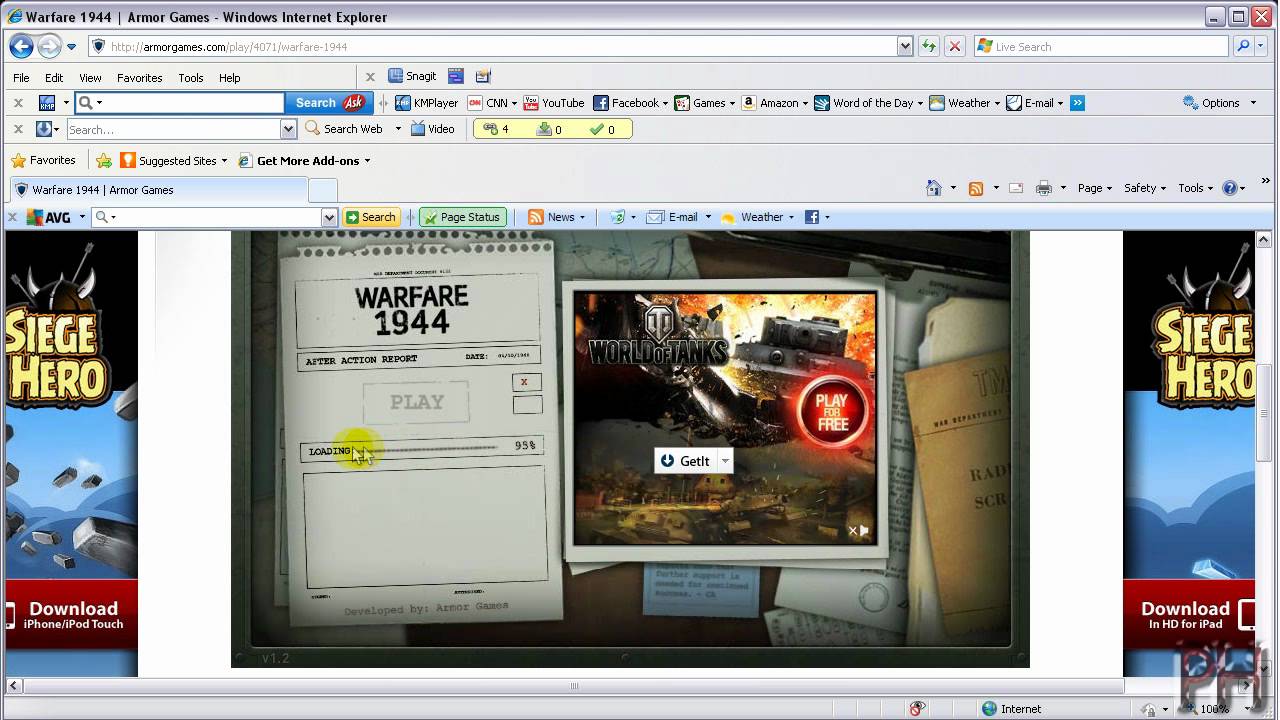Click the Play For Free red button

click(832, 411)
